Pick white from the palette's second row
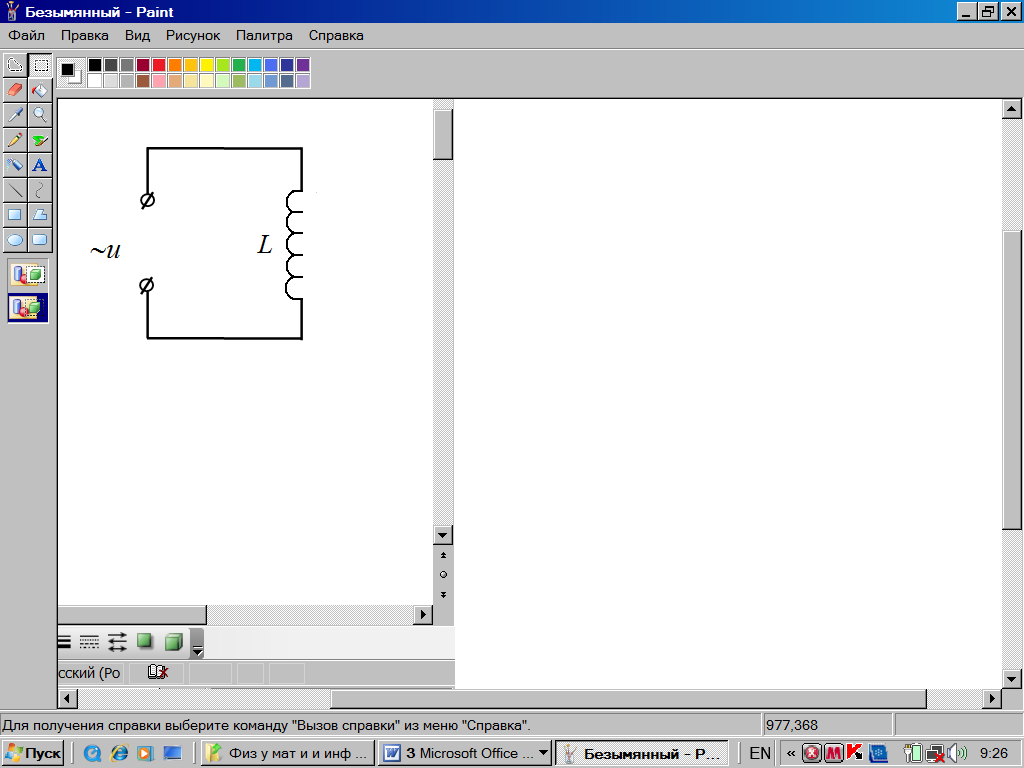1024x768 pixels. pyautogui.click(x=95, y=81)
